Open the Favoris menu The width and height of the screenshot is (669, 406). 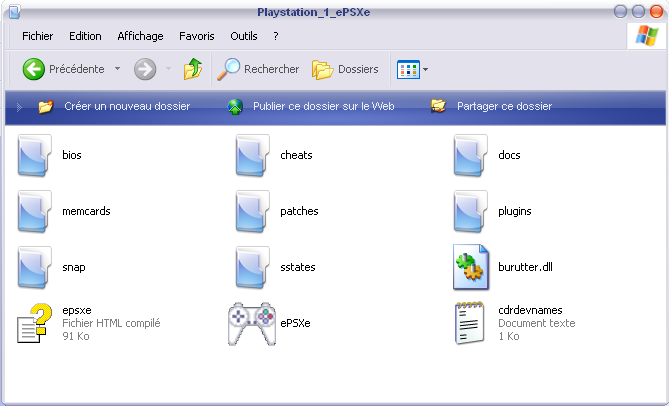pyautogui.click(x=197, y=36)
